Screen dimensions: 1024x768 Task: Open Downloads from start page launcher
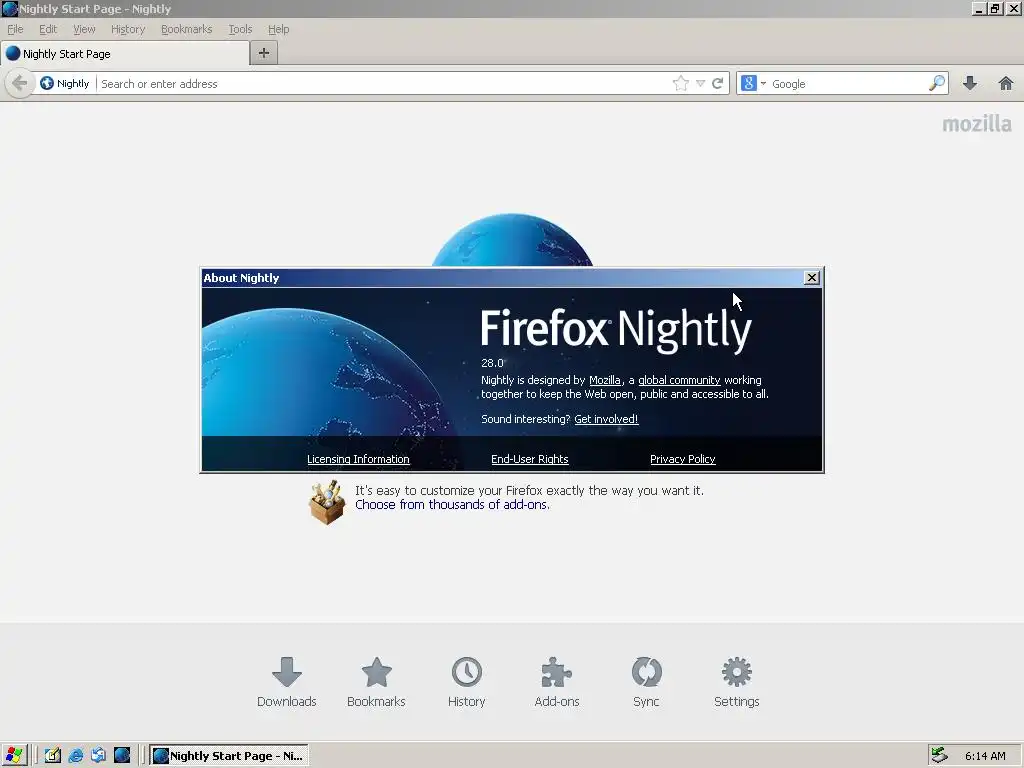[287, 682]
